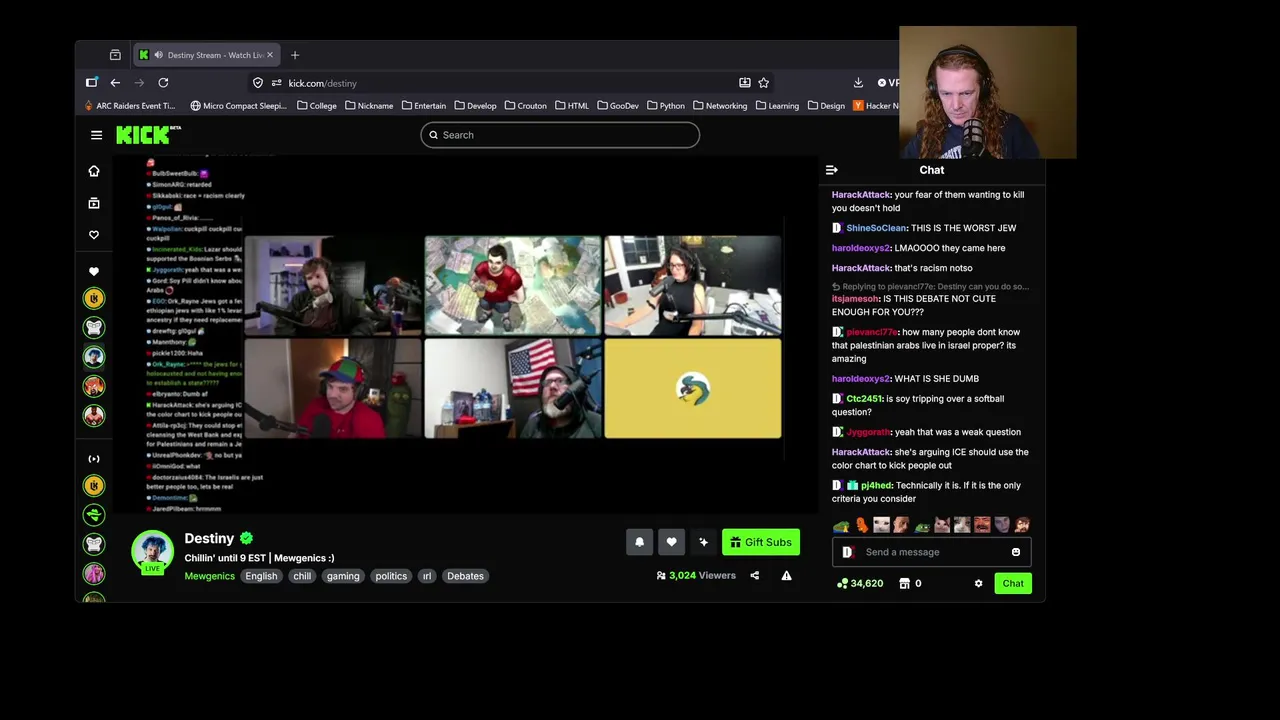Insert the Pepe praying emote

pyautogui.click(x=841, y=525)
